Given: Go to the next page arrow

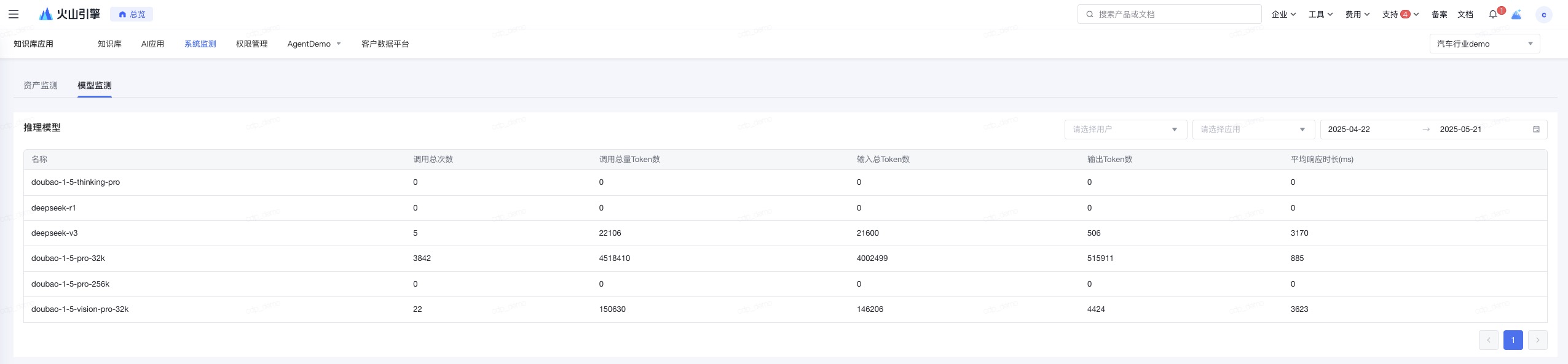Looking at the screenshot, I should click(1537, 340).
